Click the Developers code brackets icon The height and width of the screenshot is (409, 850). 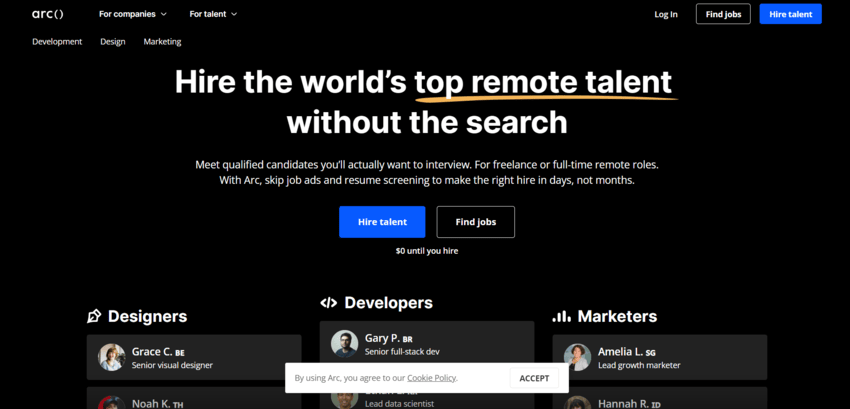click(x=328, y=302)
